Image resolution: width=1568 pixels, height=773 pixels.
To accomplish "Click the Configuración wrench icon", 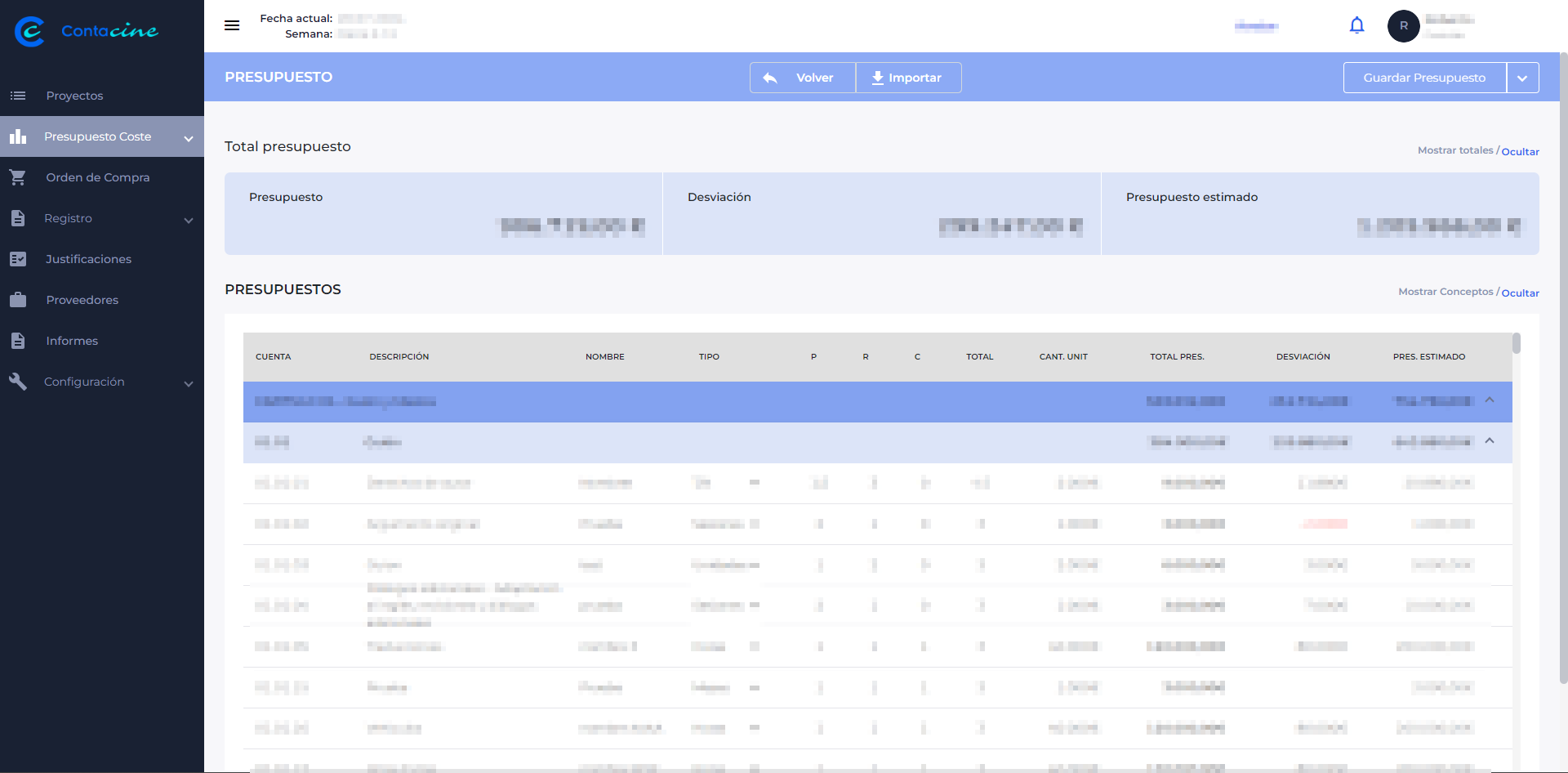I will 18,382.
